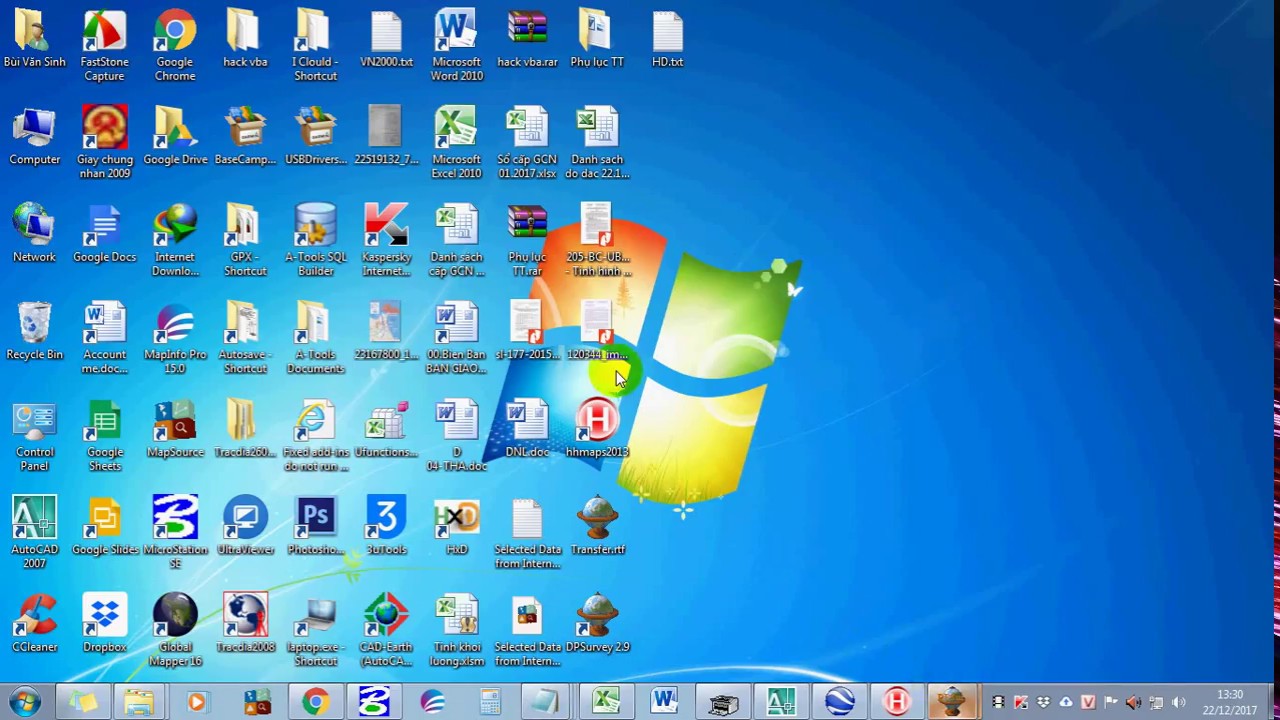Select the hack vba.rar archive

click(527, 40)
